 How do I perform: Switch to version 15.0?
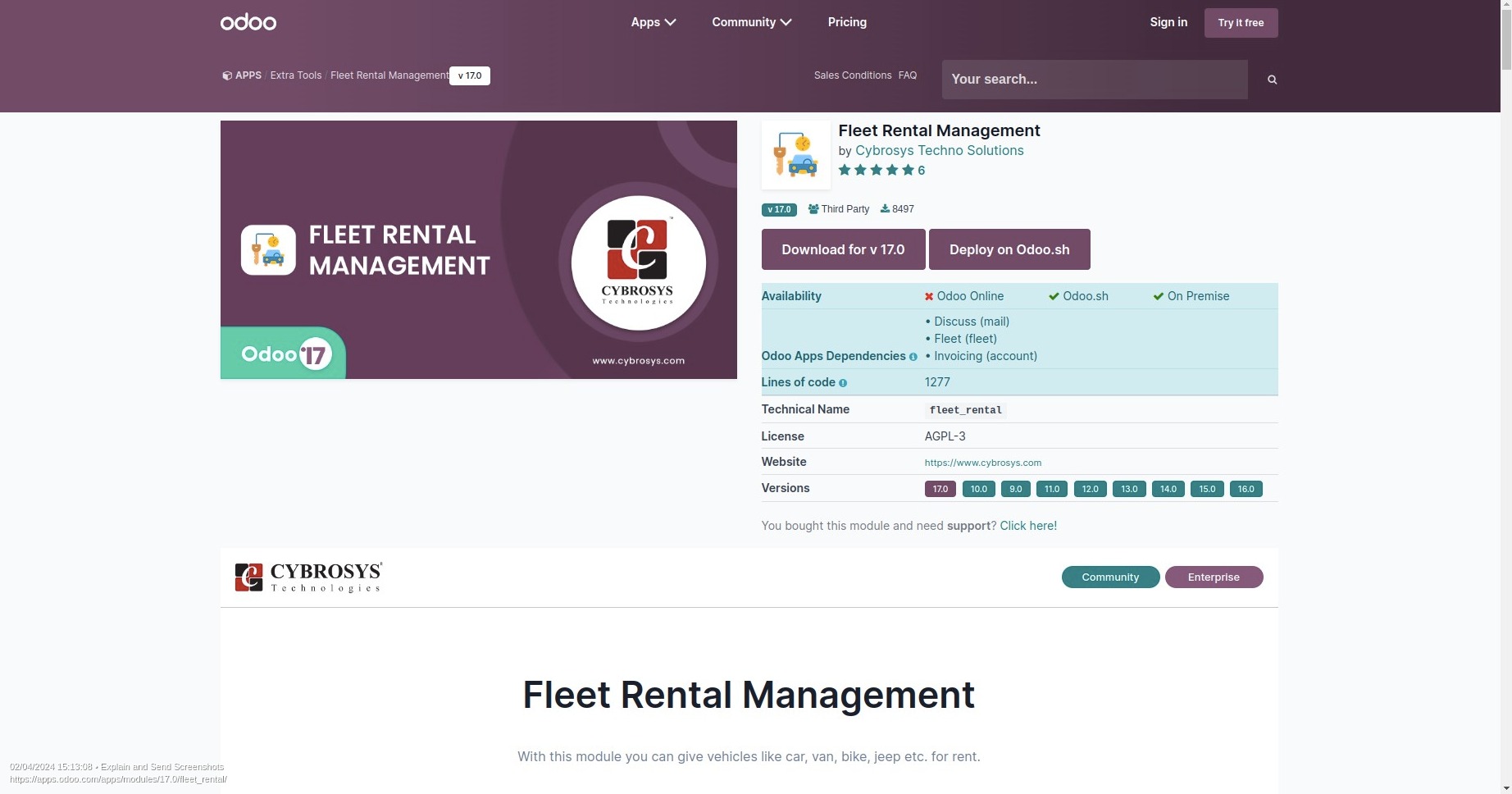(x=1207, y=489)
